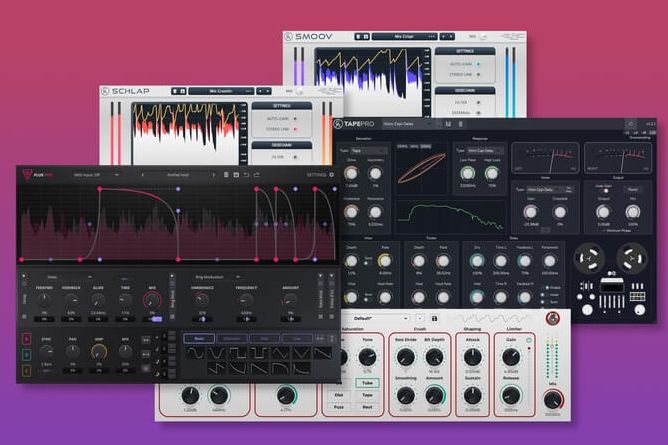Toggle Stereo Link in Schlap settings
The height and width of the screenshot is (445, 668).
pyautogui.click(x=295, y=129)
